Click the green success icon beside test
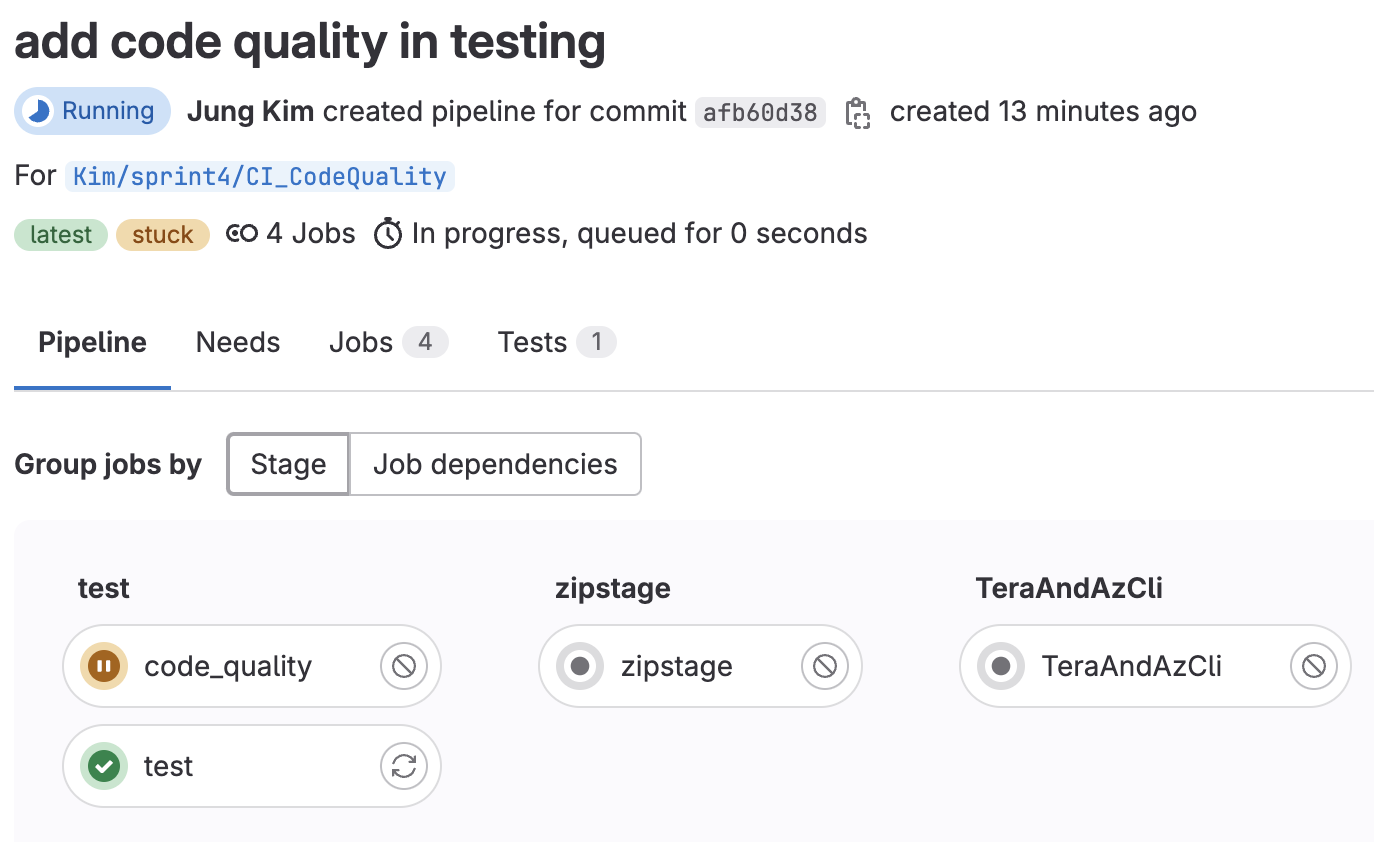1374x842 pixels. pyautogui.click(x=102, y=766)
